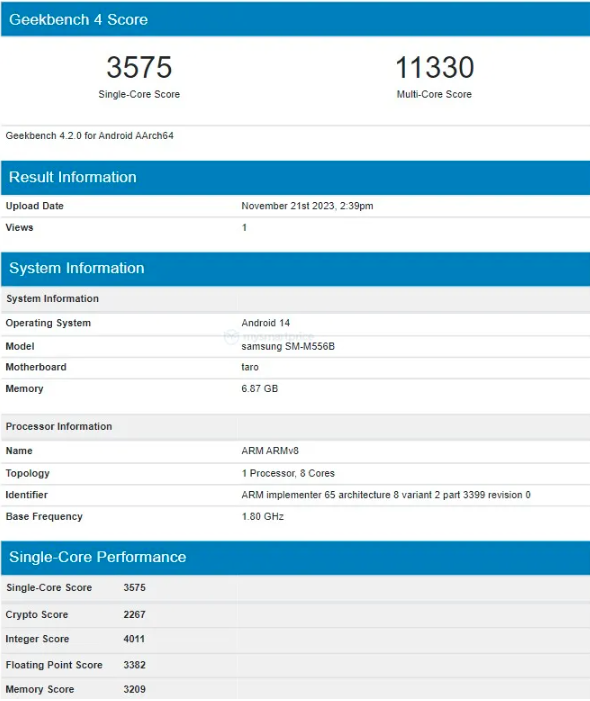Click the Processor Information subheader row

point(295,427)
